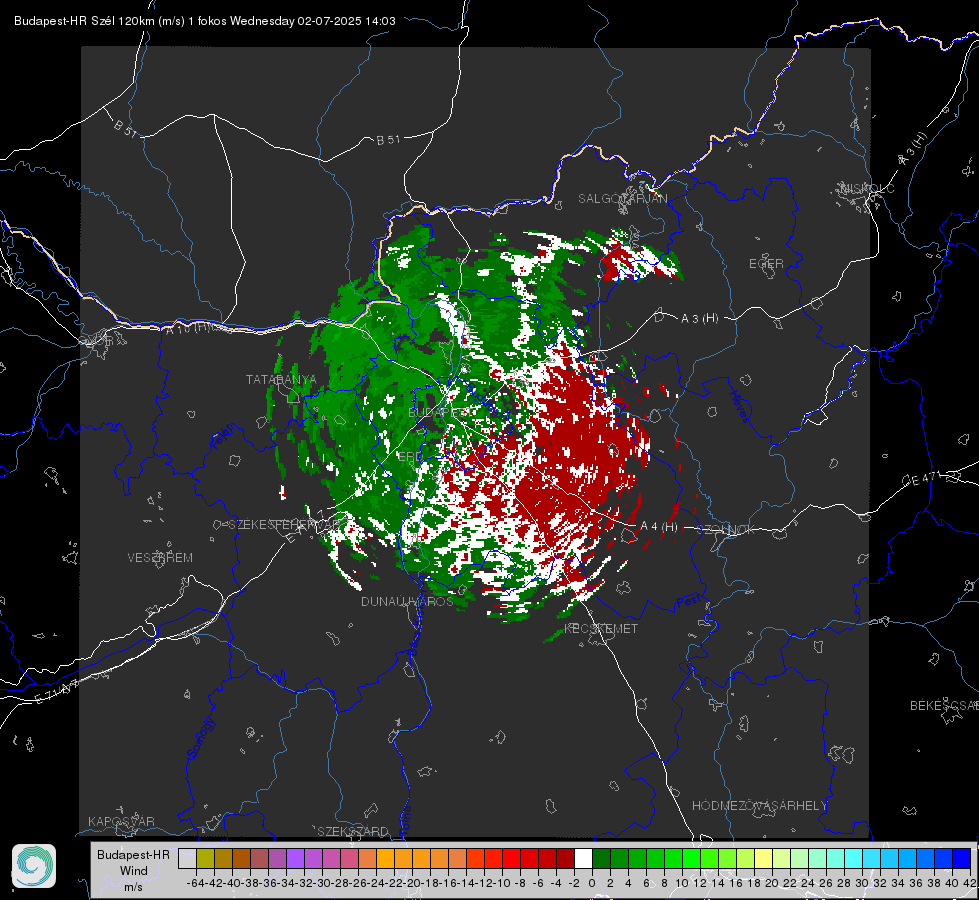
Task: Click the HÓDMEZŐVÁSÁRHELY city label
Action: coord(759,806)
